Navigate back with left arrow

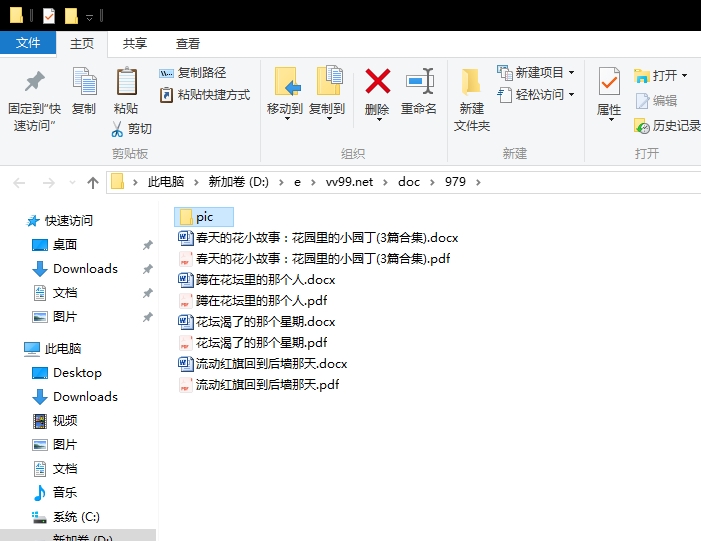19,182
